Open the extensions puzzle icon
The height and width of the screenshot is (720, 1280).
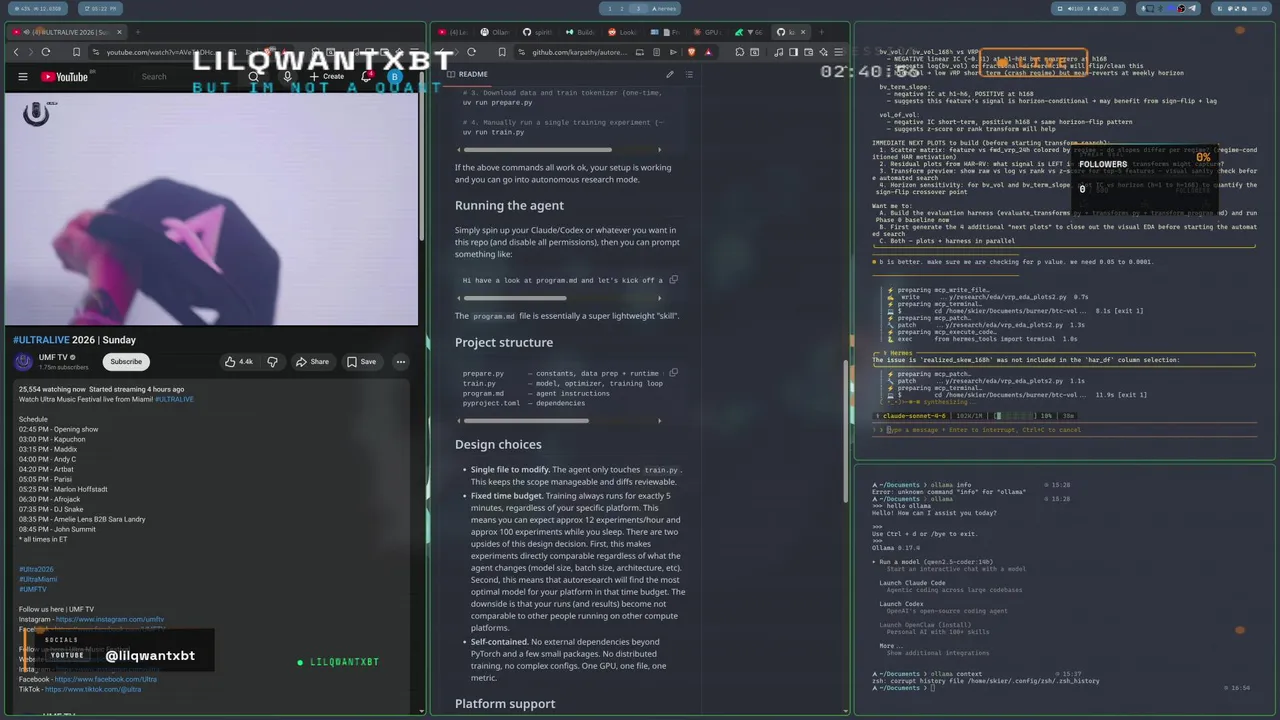click(x=739, y=52)
